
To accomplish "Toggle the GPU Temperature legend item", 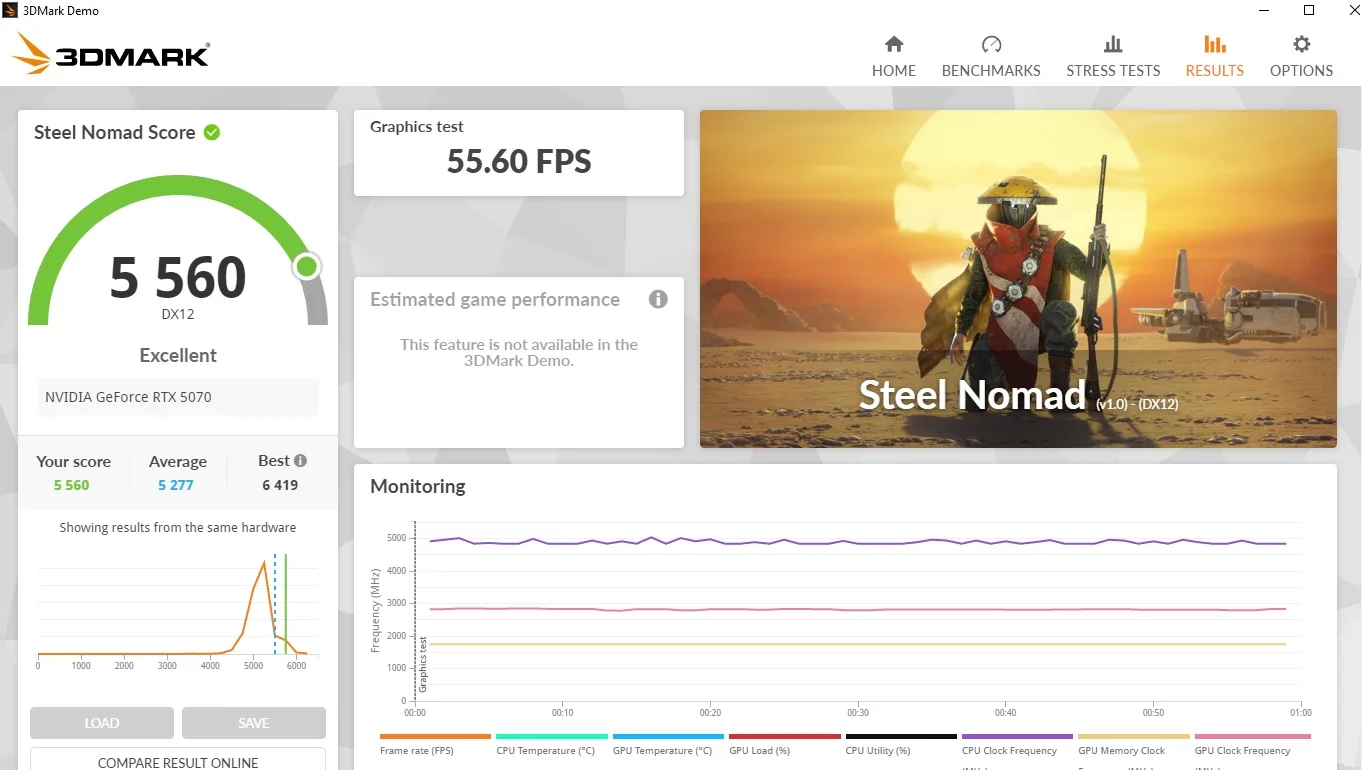I will click(668, 745).
